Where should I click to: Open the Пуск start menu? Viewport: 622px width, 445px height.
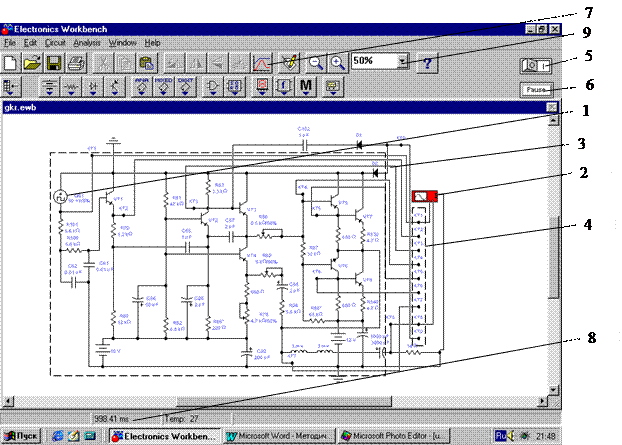[22, 436]
